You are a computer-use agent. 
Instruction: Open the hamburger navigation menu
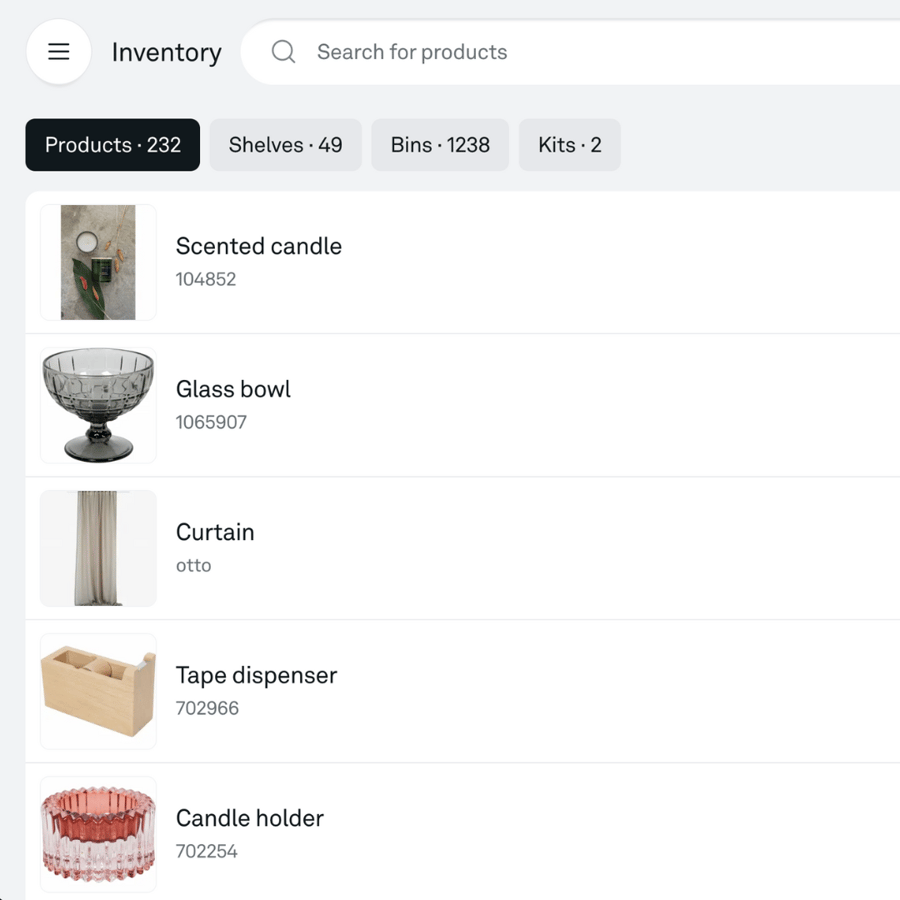58,52
